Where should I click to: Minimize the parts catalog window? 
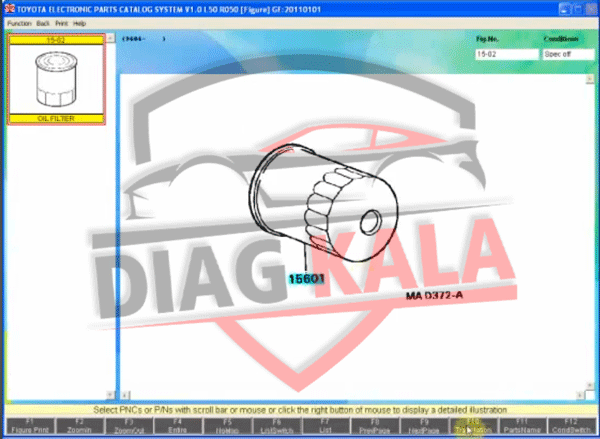coord(565,9)
